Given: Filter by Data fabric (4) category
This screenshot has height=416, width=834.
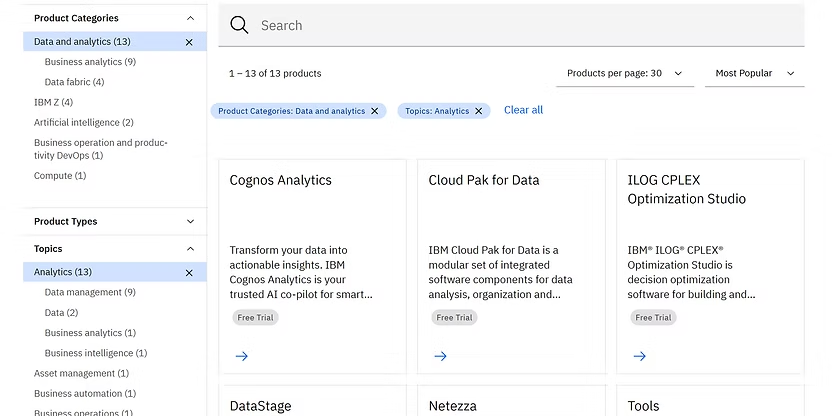Looking at the screenshot, I should point(74,82).
